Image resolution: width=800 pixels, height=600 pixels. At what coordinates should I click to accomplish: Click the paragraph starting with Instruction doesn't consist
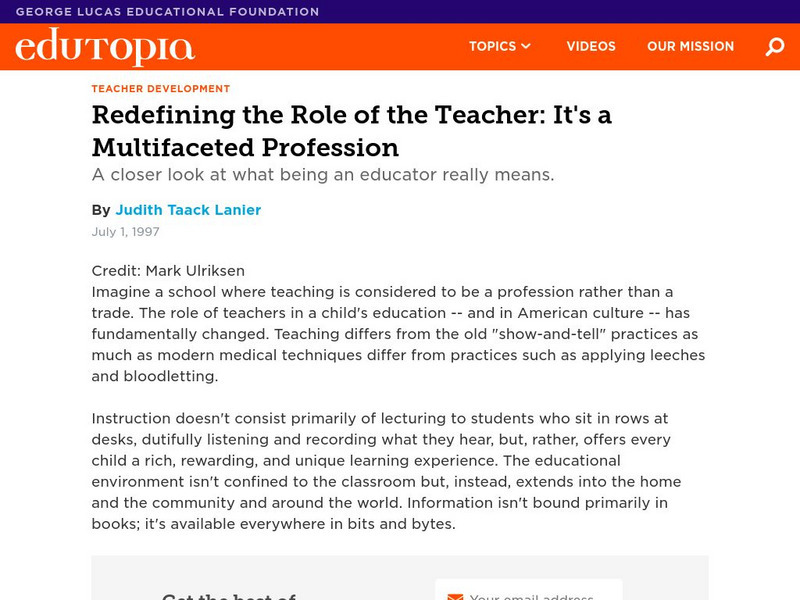point(386,471)
